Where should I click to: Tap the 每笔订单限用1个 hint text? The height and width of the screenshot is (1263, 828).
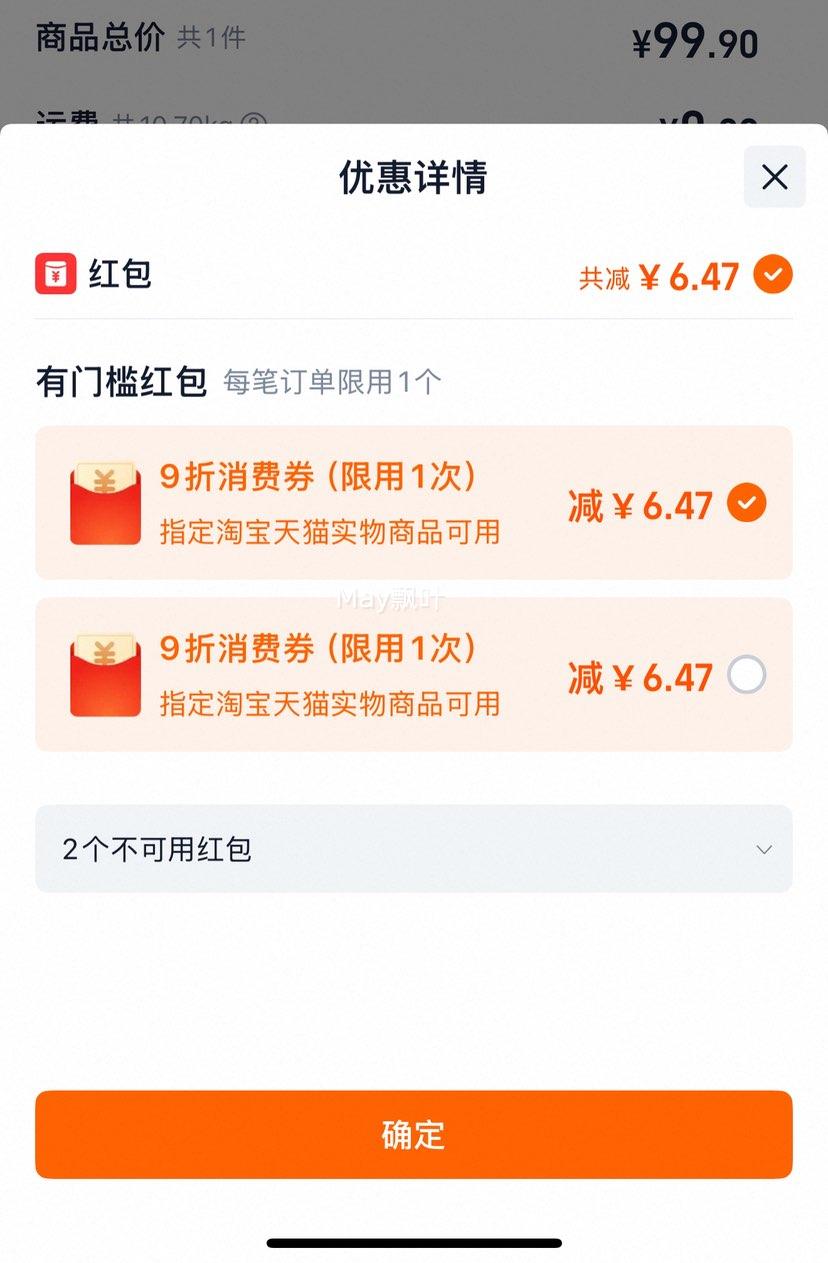pos(332,382)
